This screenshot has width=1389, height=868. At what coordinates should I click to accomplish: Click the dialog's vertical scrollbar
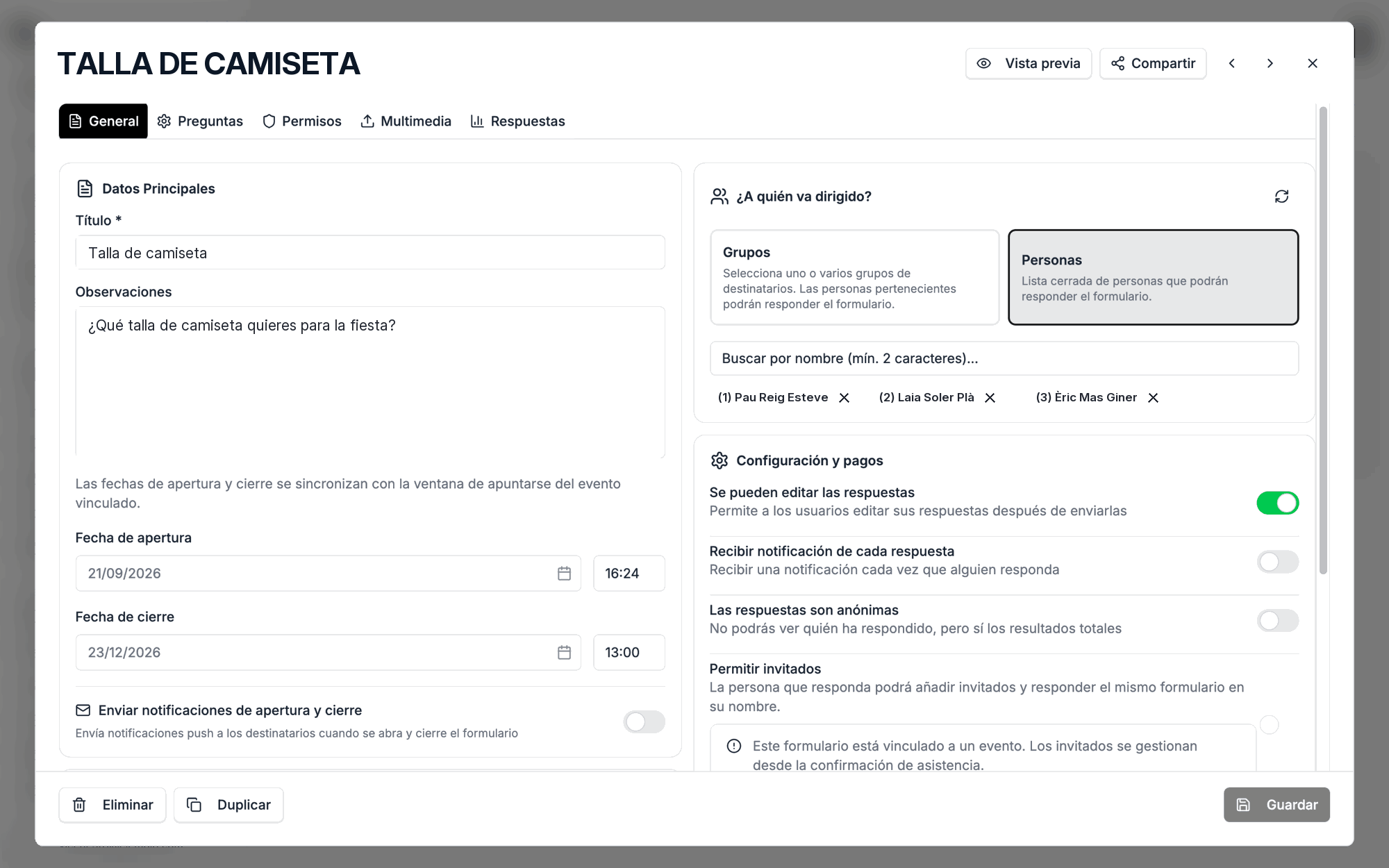tap(1323, 340)
